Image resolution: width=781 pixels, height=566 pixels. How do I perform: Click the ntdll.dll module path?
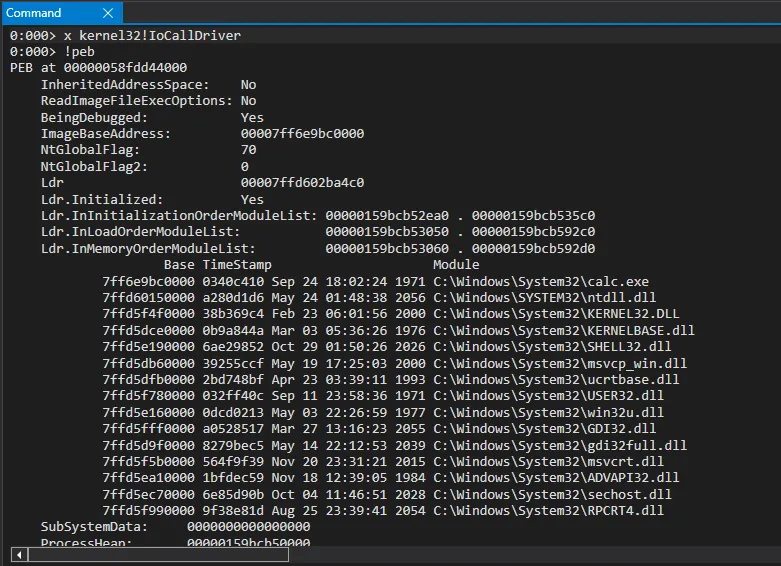click(x=544, y=297)
